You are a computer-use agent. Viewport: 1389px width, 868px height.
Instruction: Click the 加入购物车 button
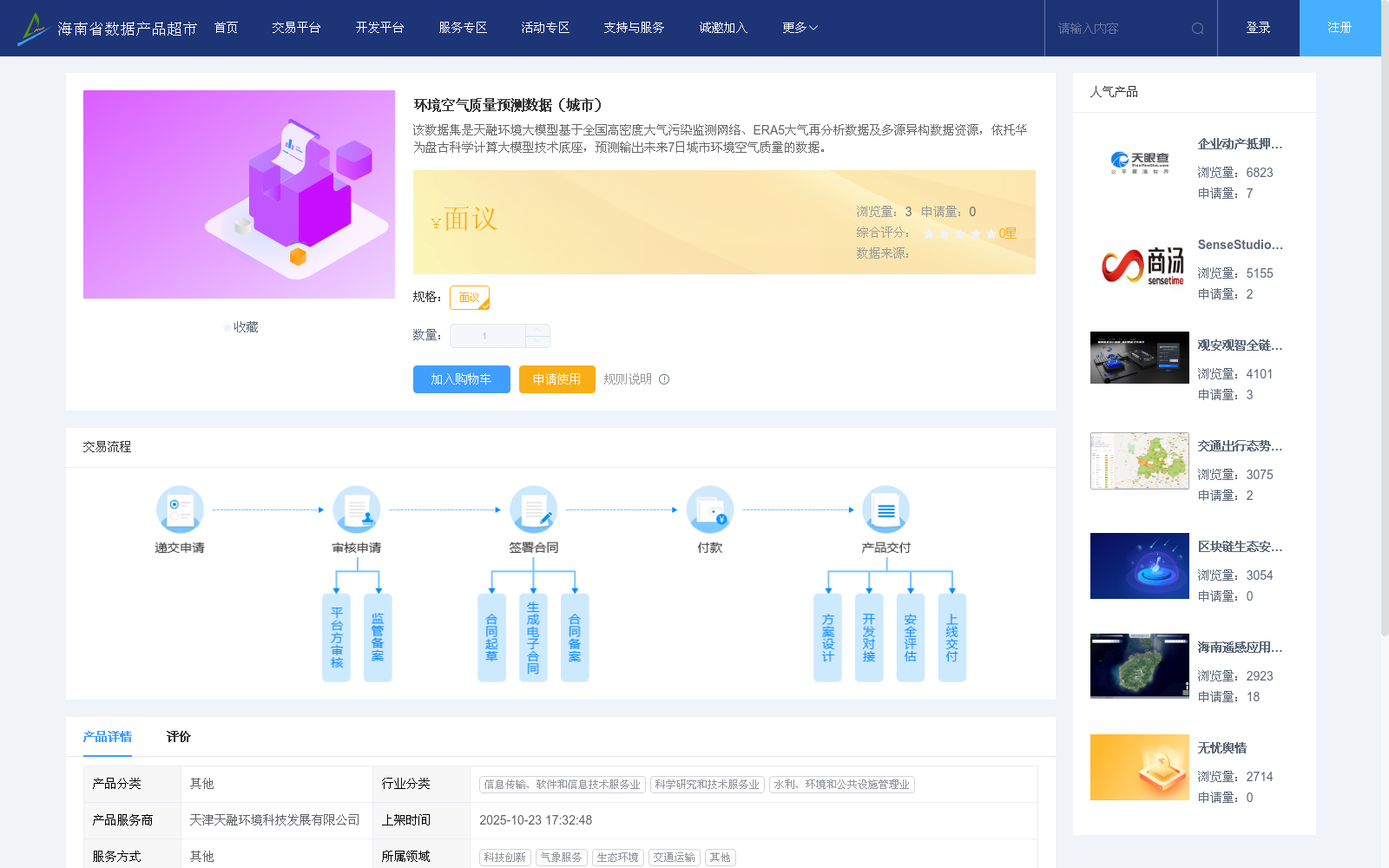pos(461,379)
